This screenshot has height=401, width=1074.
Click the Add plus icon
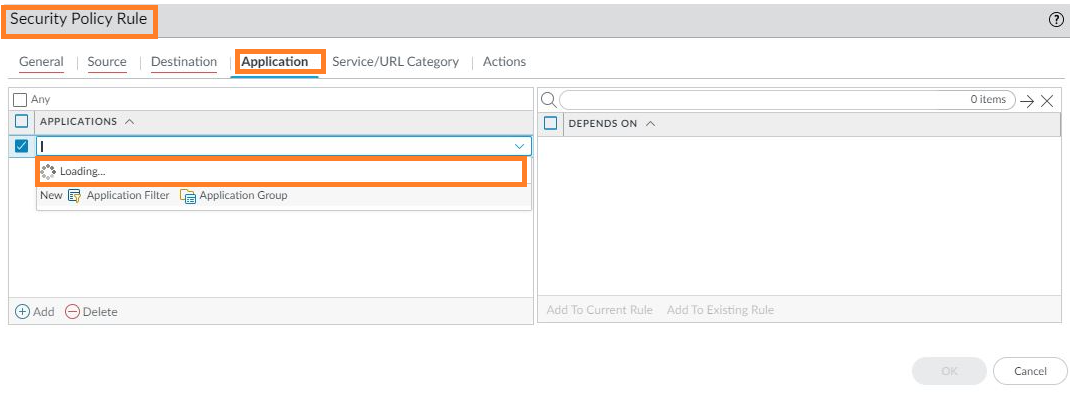coord(23,312)
